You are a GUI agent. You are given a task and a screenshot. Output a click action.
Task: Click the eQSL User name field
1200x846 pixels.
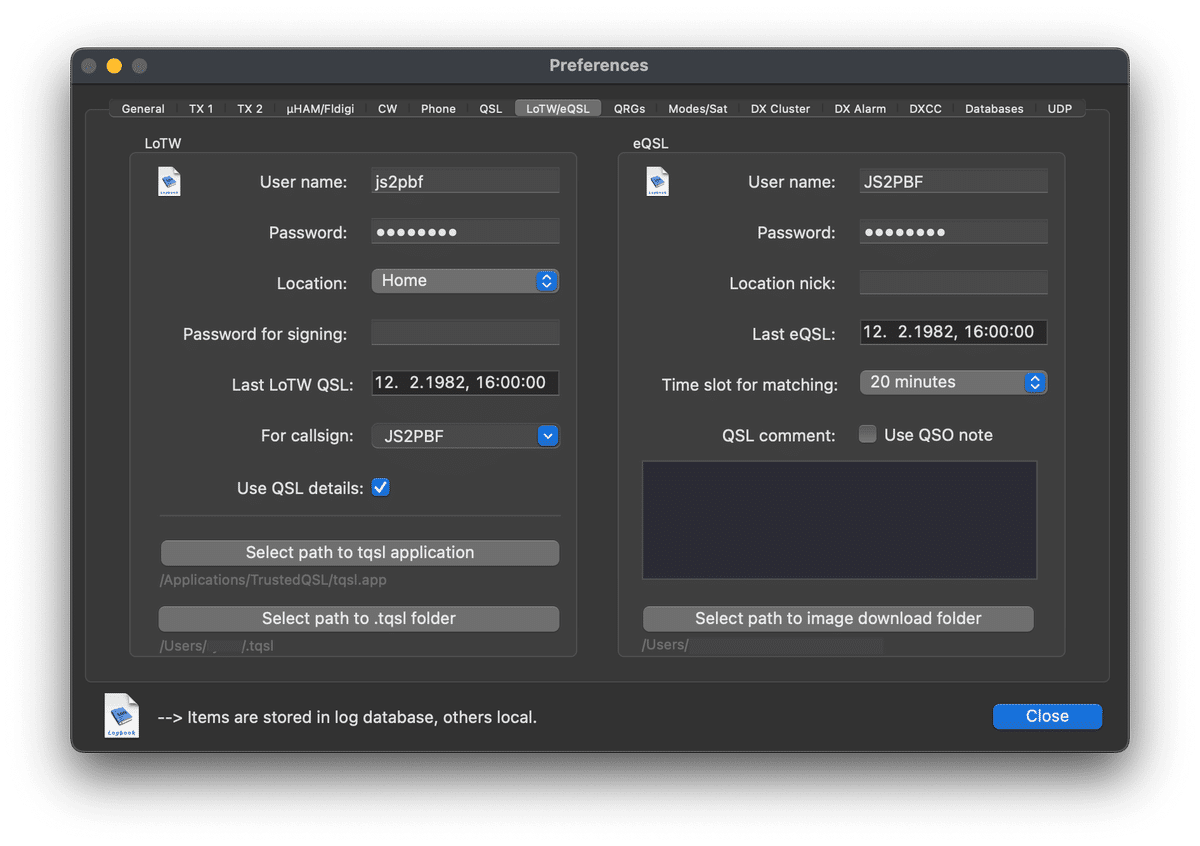953,181
